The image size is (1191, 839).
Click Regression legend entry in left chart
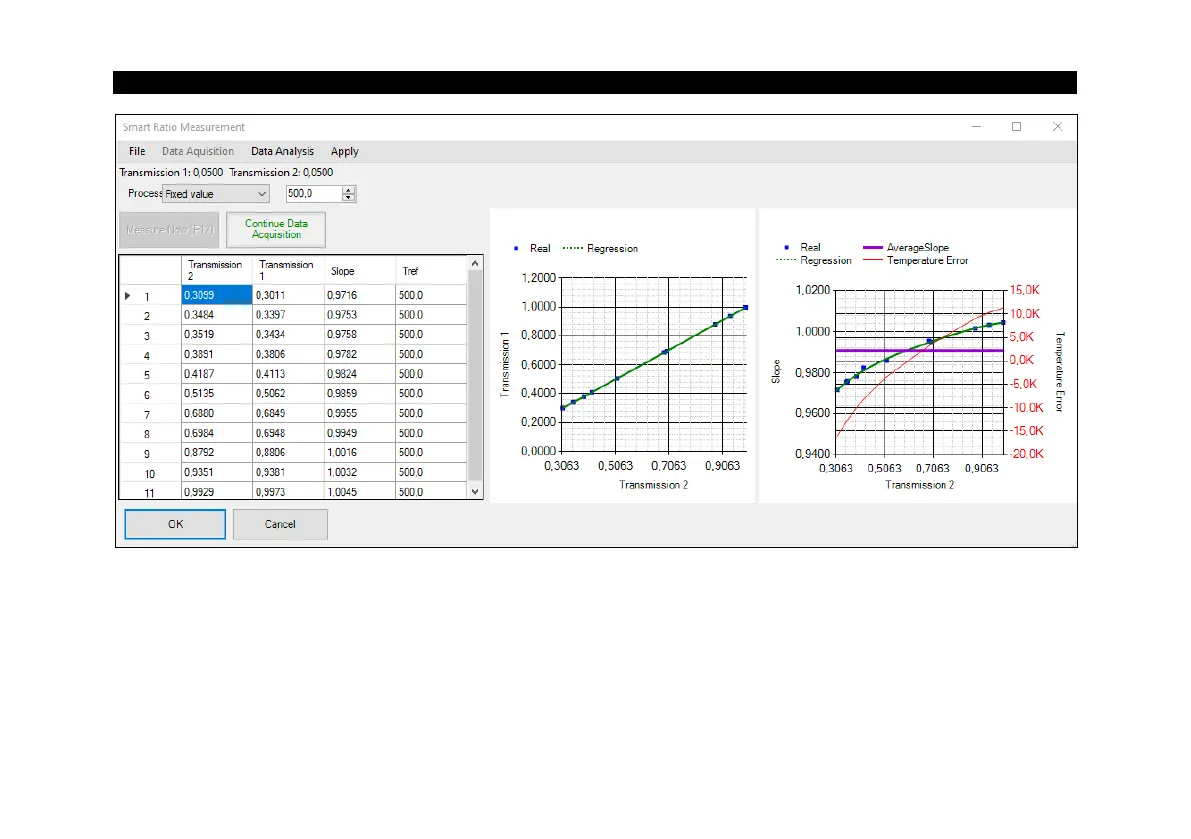click(x=601, y=248)
